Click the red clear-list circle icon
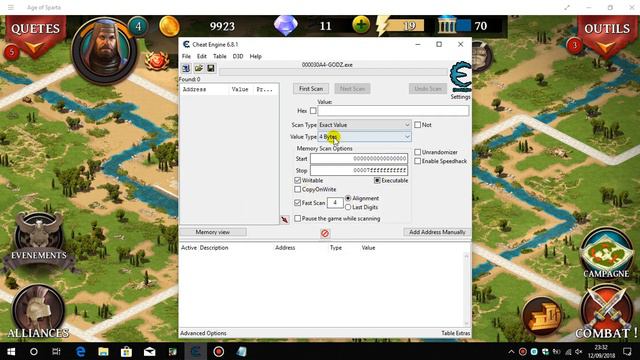The width and height of the screenshot is (640, 360). [x=325, y=233]
